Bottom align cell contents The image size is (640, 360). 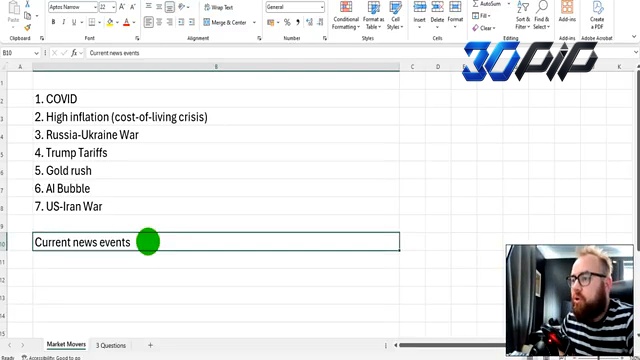coord(170,7)
